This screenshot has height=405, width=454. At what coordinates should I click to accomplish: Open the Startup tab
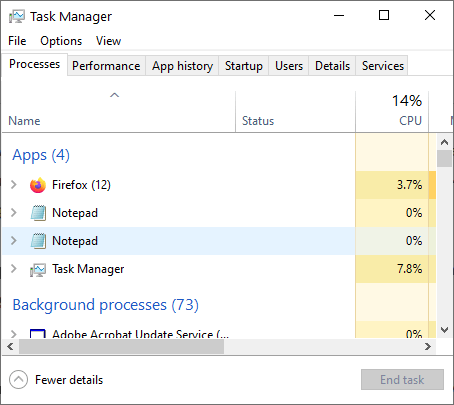pos(244,66)
